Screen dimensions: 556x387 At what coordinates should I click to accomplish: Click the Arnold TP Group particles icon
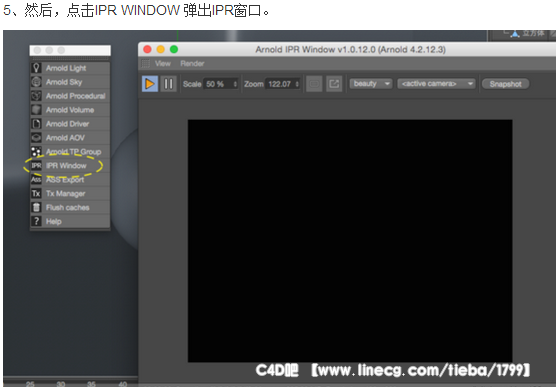[x=36, y=152]
